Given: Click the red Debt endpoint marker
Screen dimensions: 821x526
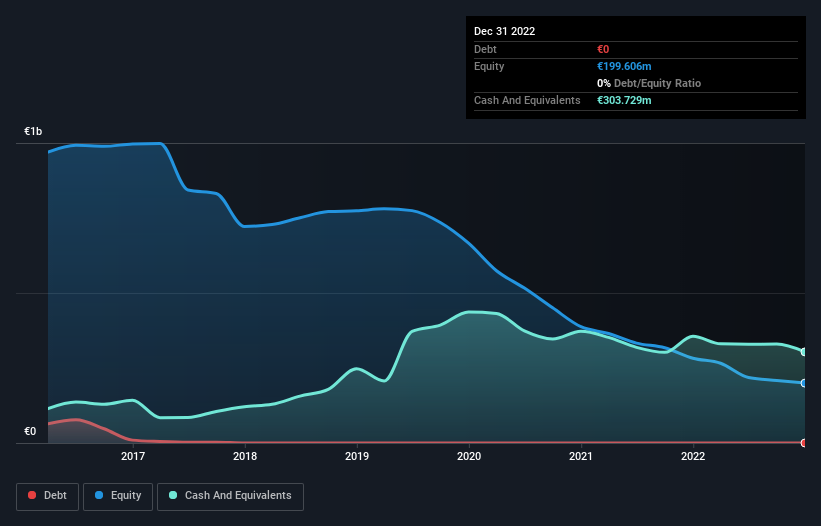Looking at the screenshot, I should (x=804, y=443).
